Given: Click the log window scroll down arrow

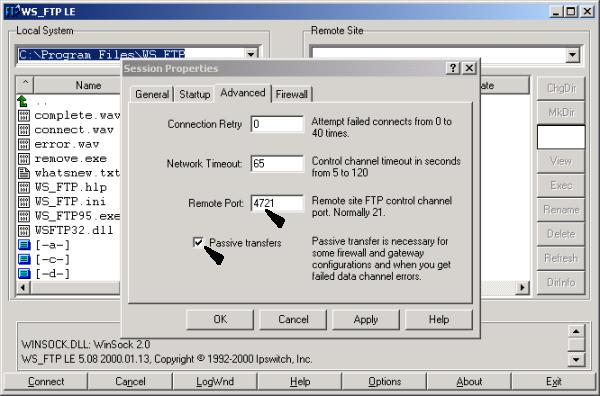Looking at the screenshot, I should (576, 360).
